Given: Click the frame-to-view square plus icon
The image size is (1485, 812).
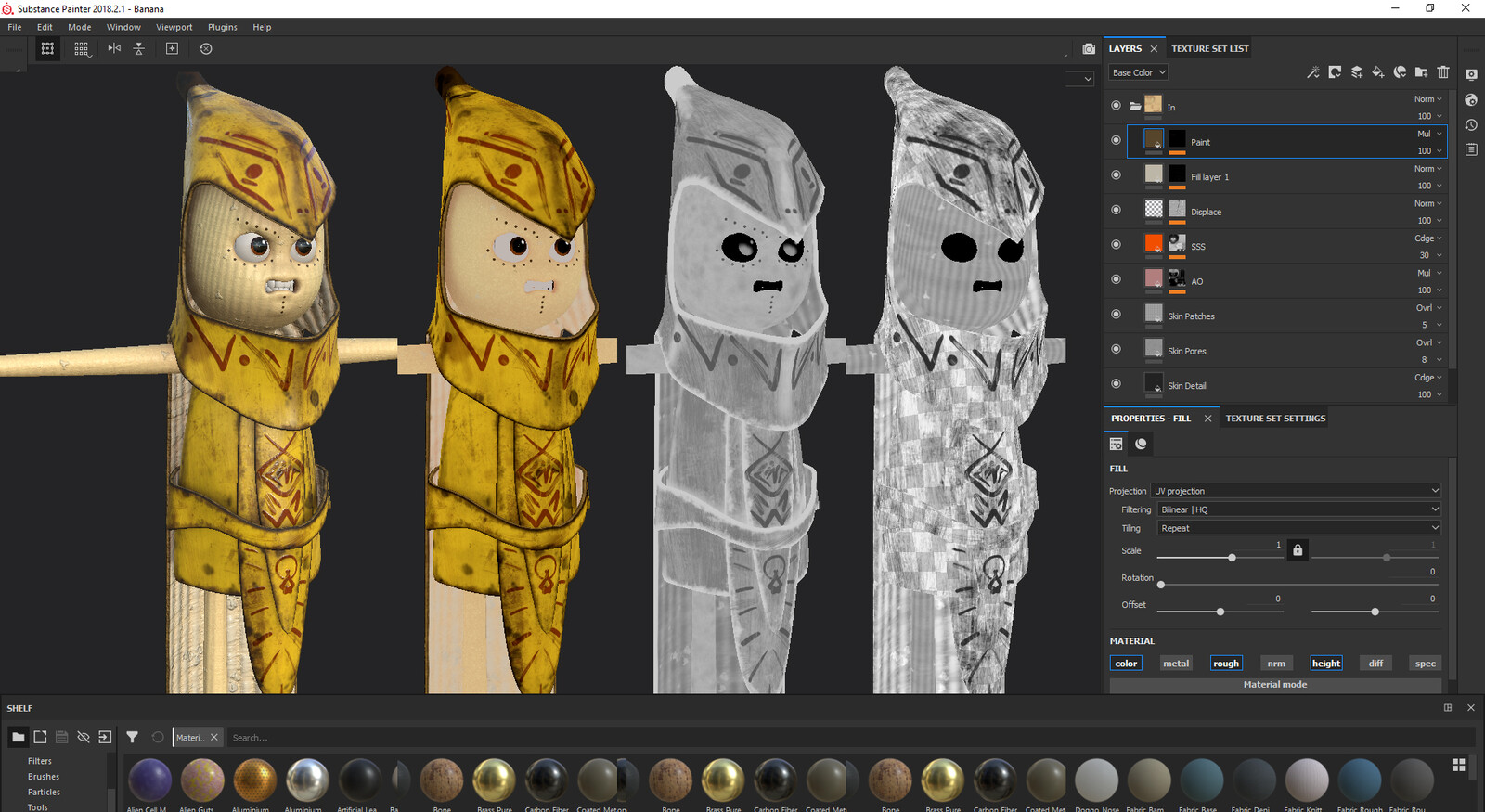Looking at the screenshot, I should (x=172, y=48).
